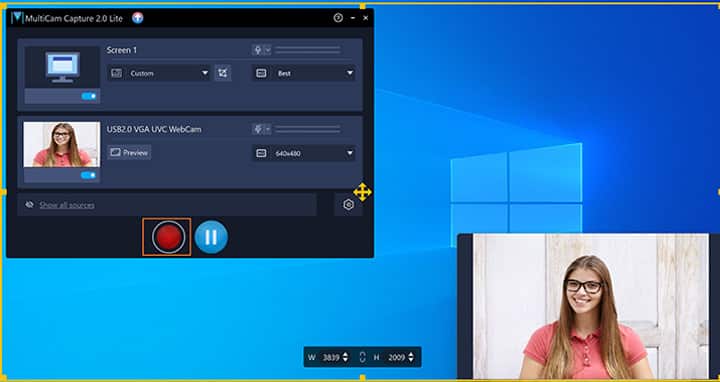720x382 pixels.
Task: Start recording with the red record button
Action: [x=168, y=237]
